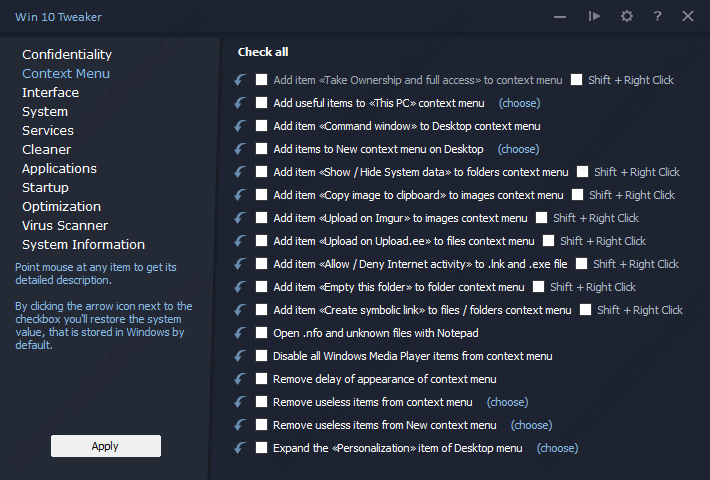The height and width of the screenshot is (480, 710).
Task: Restore default for Remove useless items from context menu
Action: (x=240, y=402)
